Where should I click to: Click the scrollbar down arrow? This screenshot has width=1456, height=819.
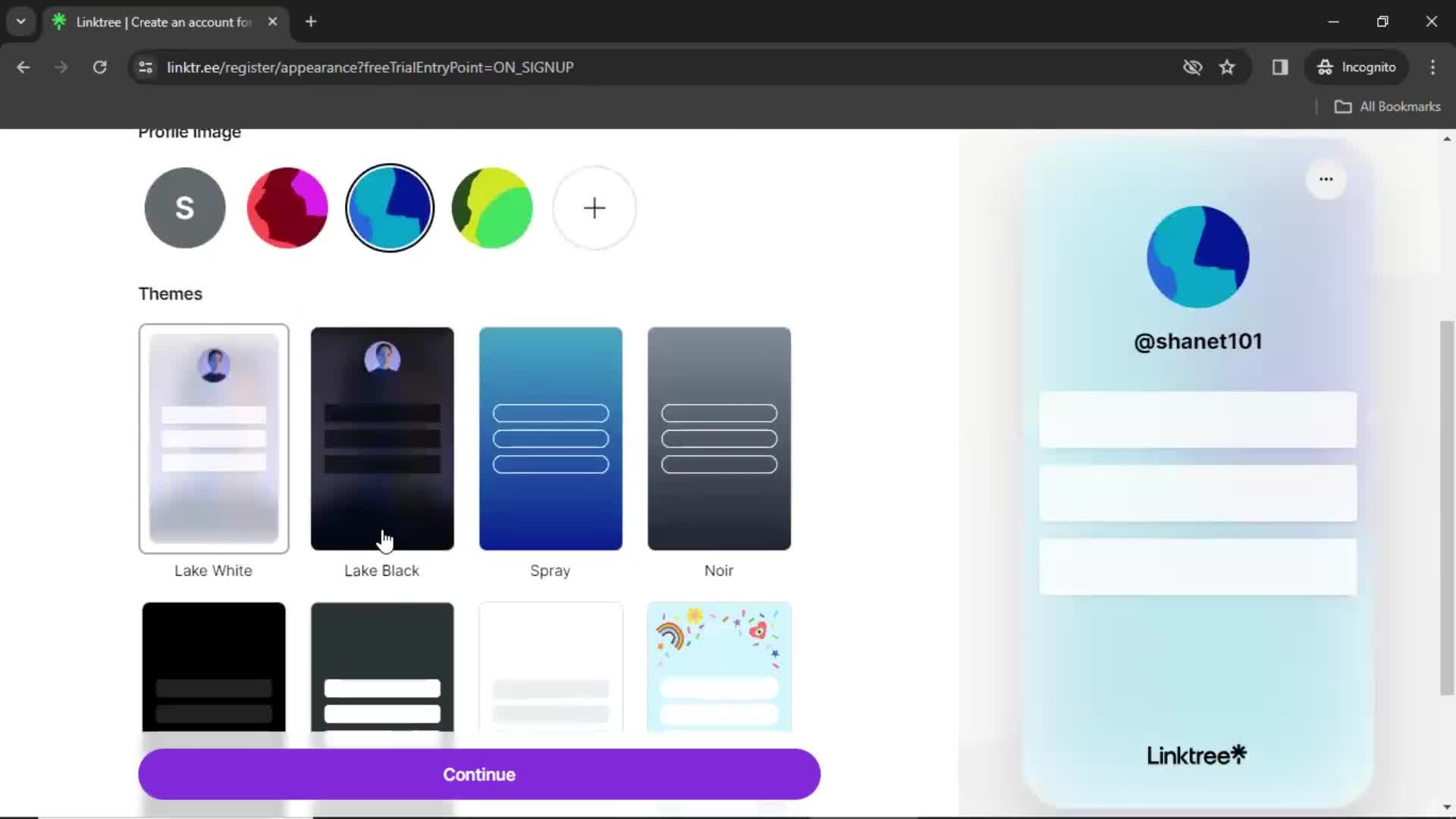(x=1447, y=808)
